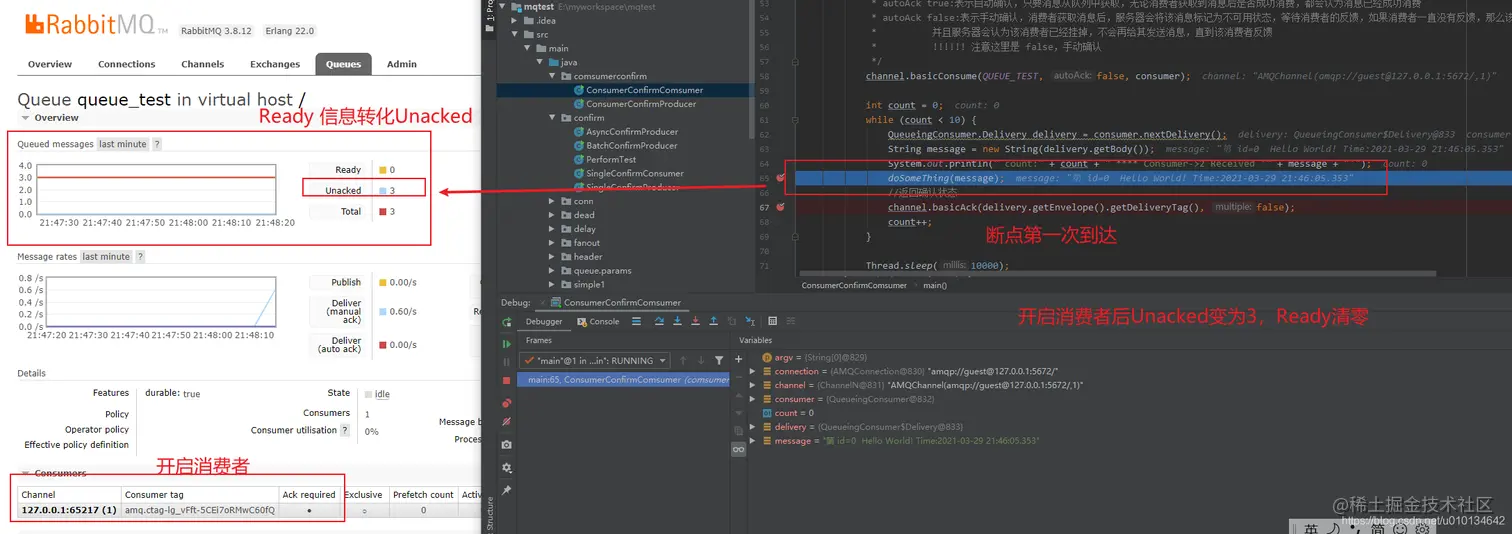Mute all breakpoints
The width and height of the screenshot is (1512, 534).
[507, 422]
